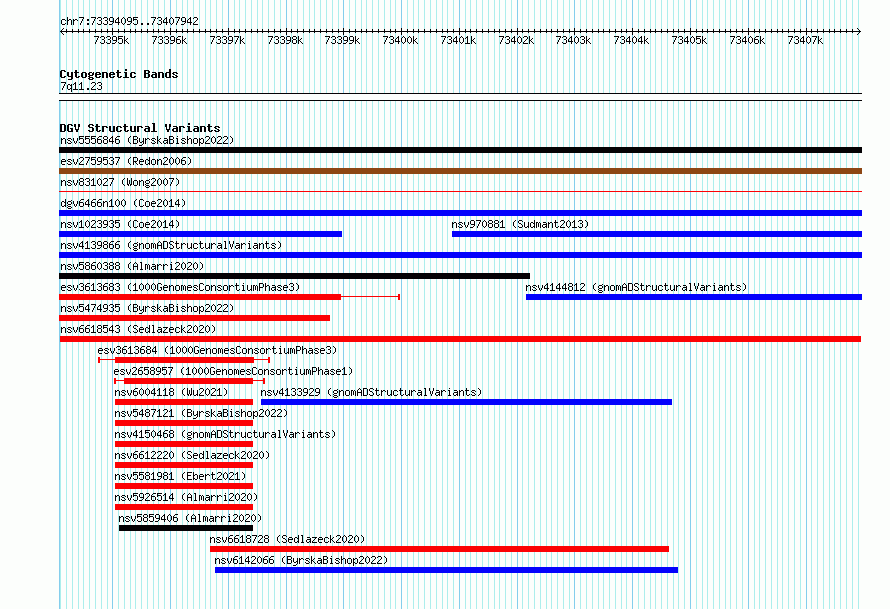Click the black nsv5860388 variant bar
Screen dimensions: 890x609
point(295,276)
